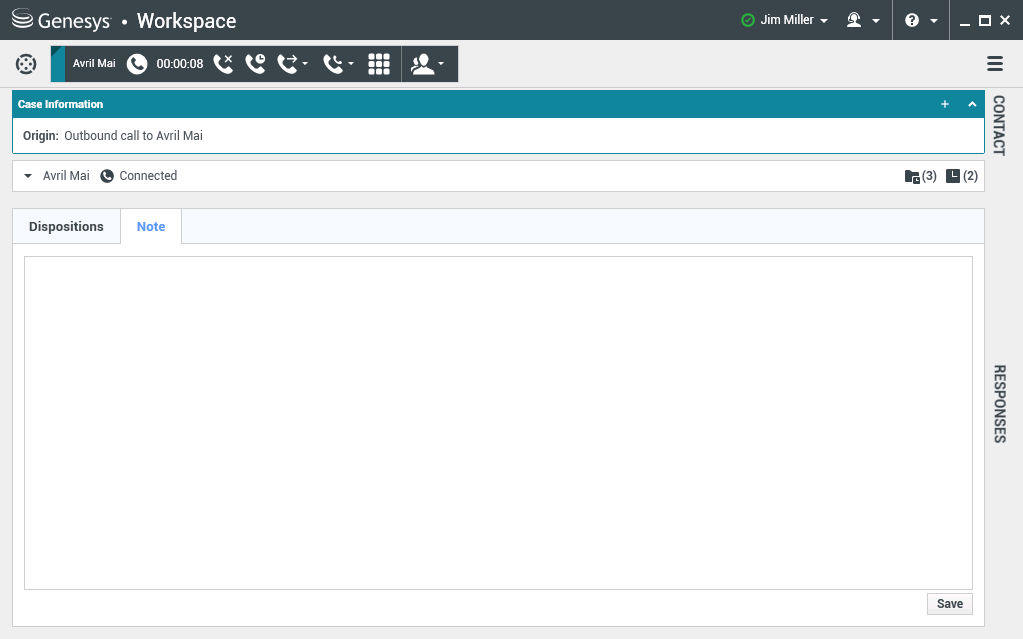
Task: Select the Note tab
Action: (151, 226)
